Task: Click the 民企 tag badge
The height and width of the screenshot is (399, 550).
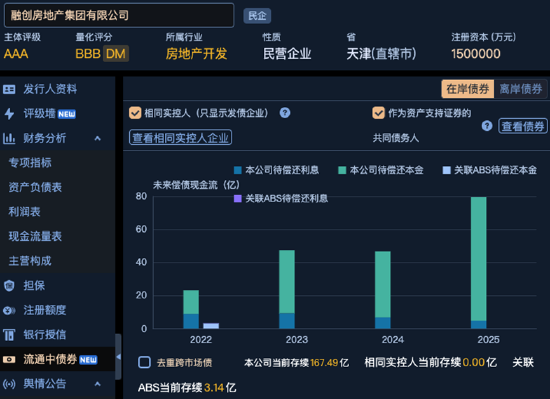Action: click(x=257, y=16)
